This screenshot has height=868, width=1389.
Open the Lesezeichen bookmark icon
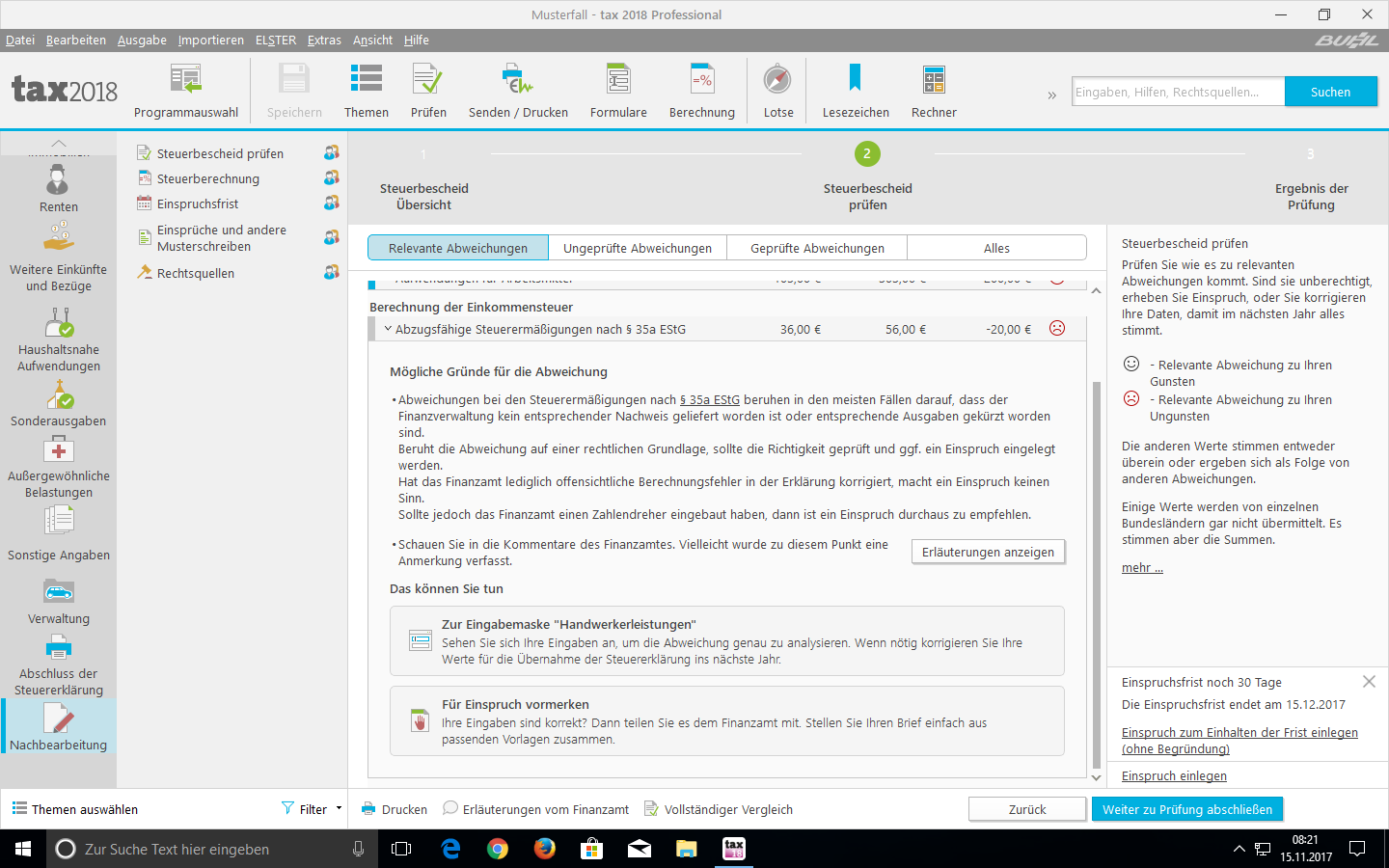pyautogui.click(x=855, y=78)
